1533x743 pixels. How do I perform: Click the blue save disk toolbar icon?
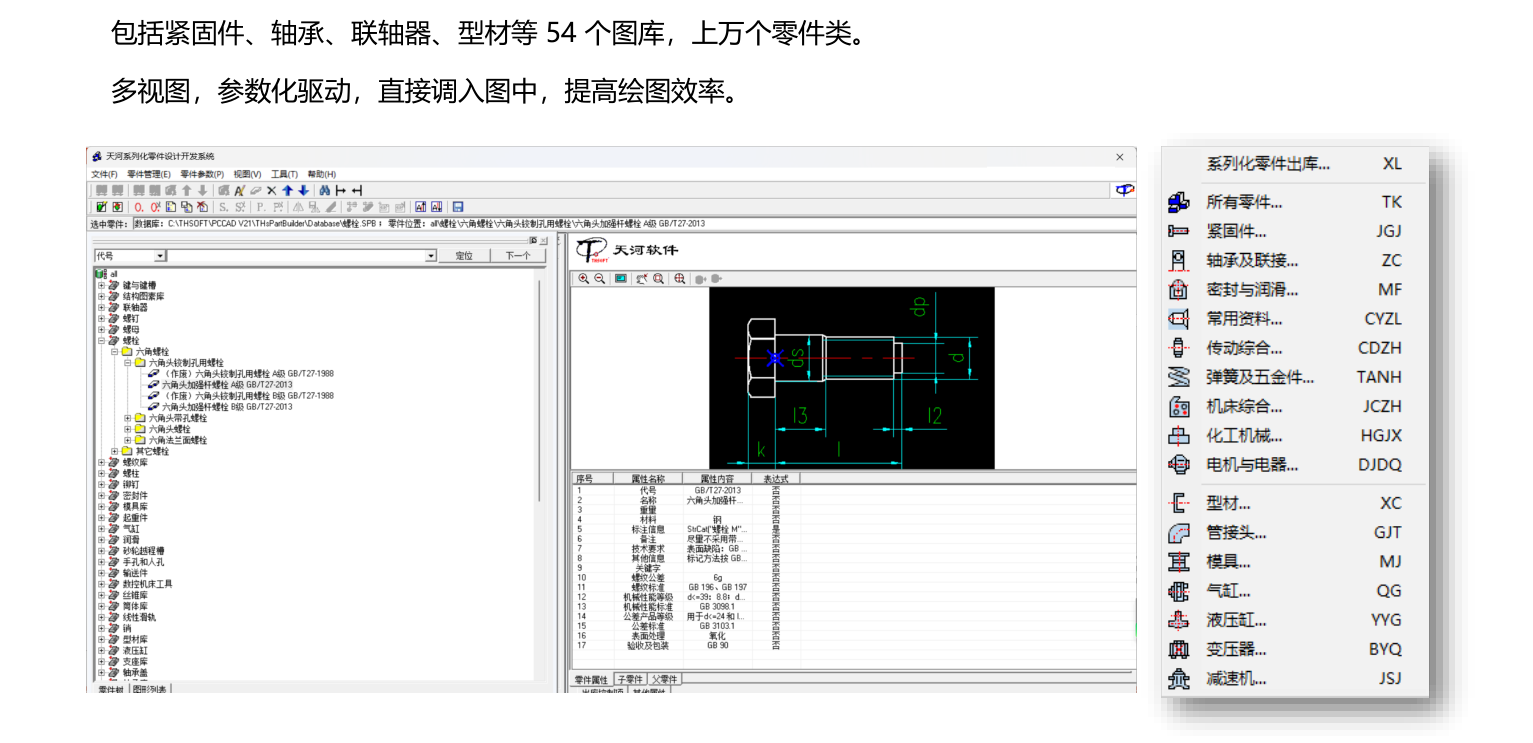point(458,207)
